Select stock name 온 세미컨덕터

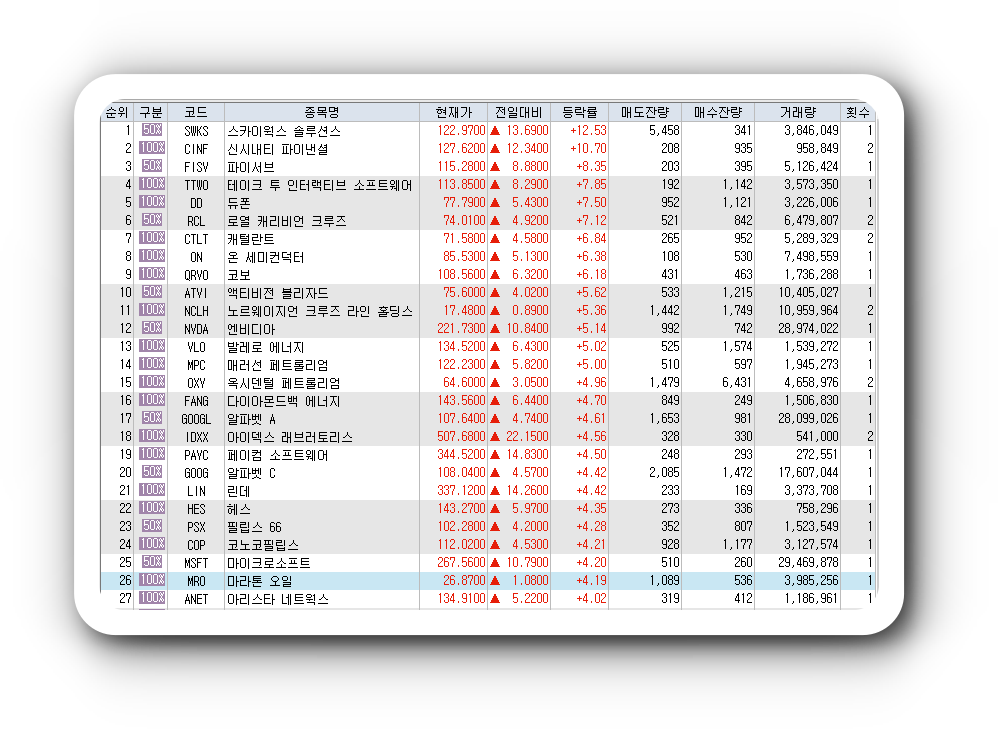tap(265, 257)
